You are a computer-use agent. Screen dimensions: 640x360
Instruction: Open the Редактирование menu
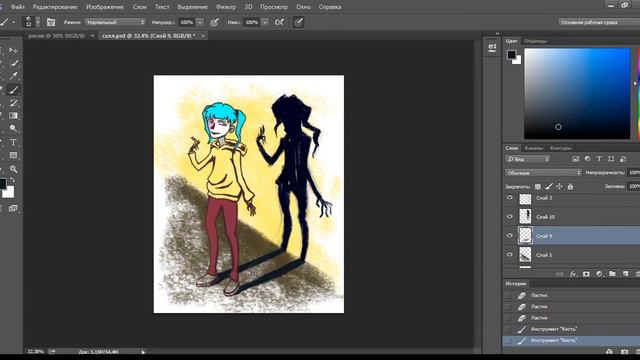[55, 7]
